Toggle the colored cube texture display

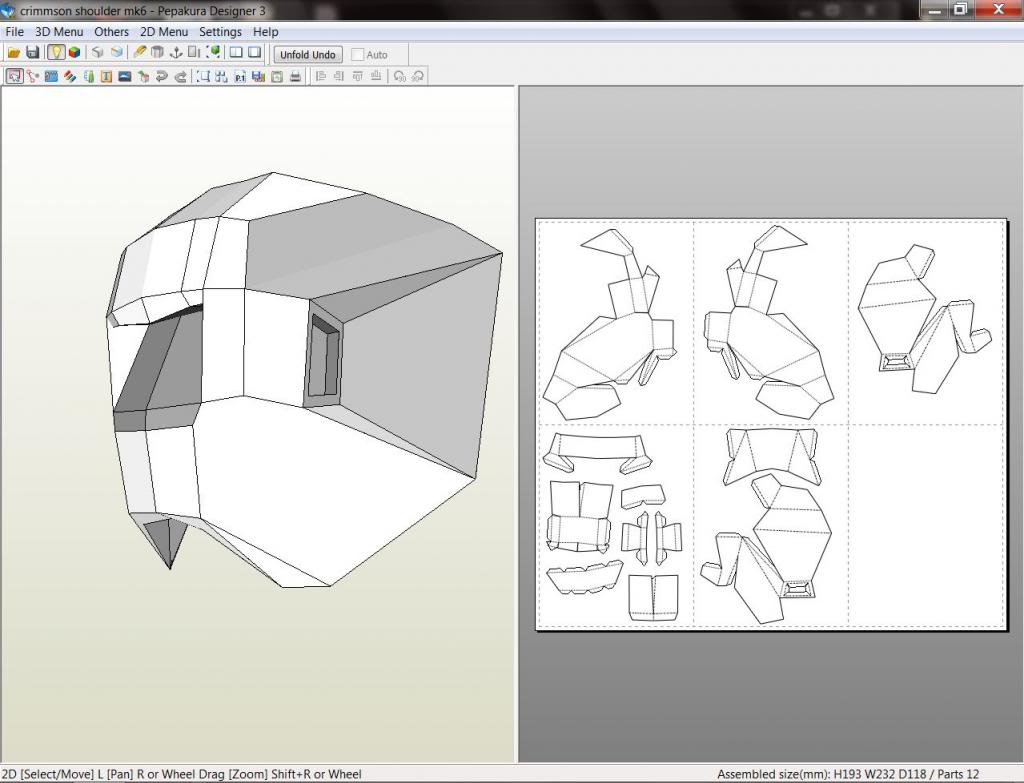[74, 53]
